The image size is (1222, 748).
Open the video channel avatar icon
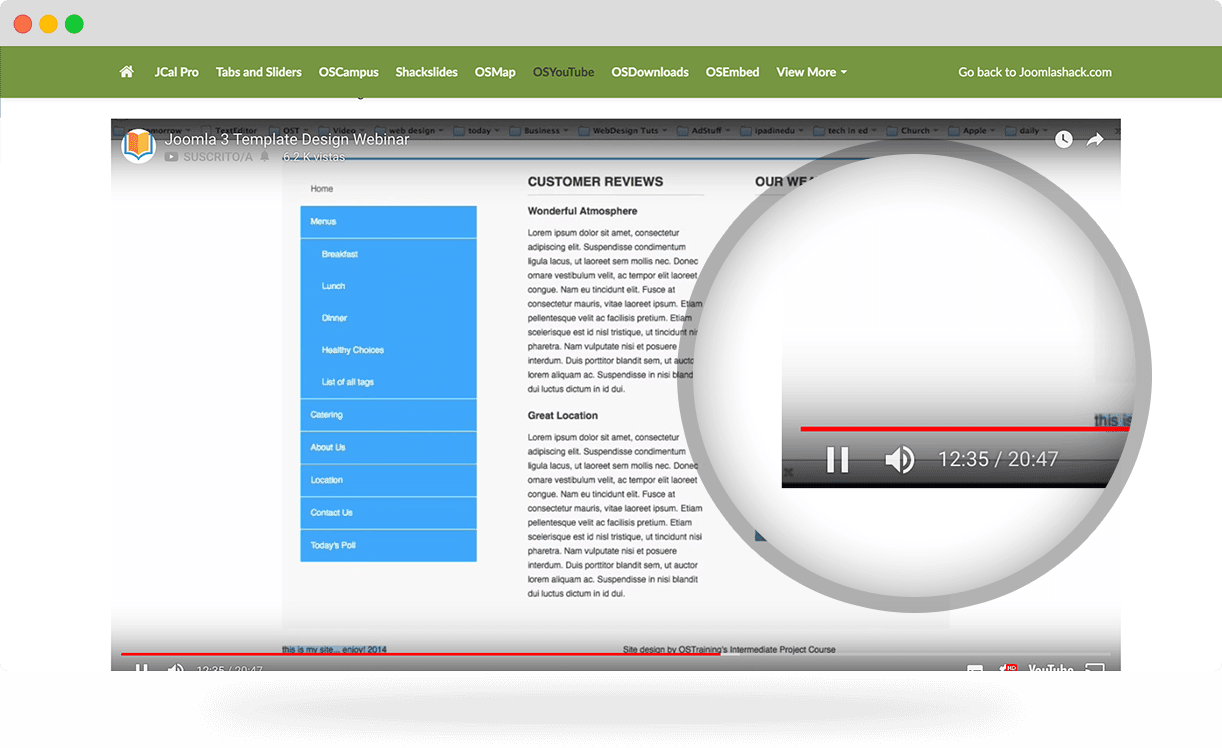(138, 146)
